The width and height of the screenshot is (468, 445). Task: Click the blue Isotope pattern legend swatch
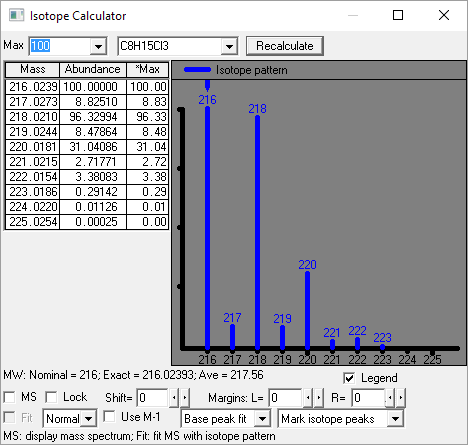[198, 70]
